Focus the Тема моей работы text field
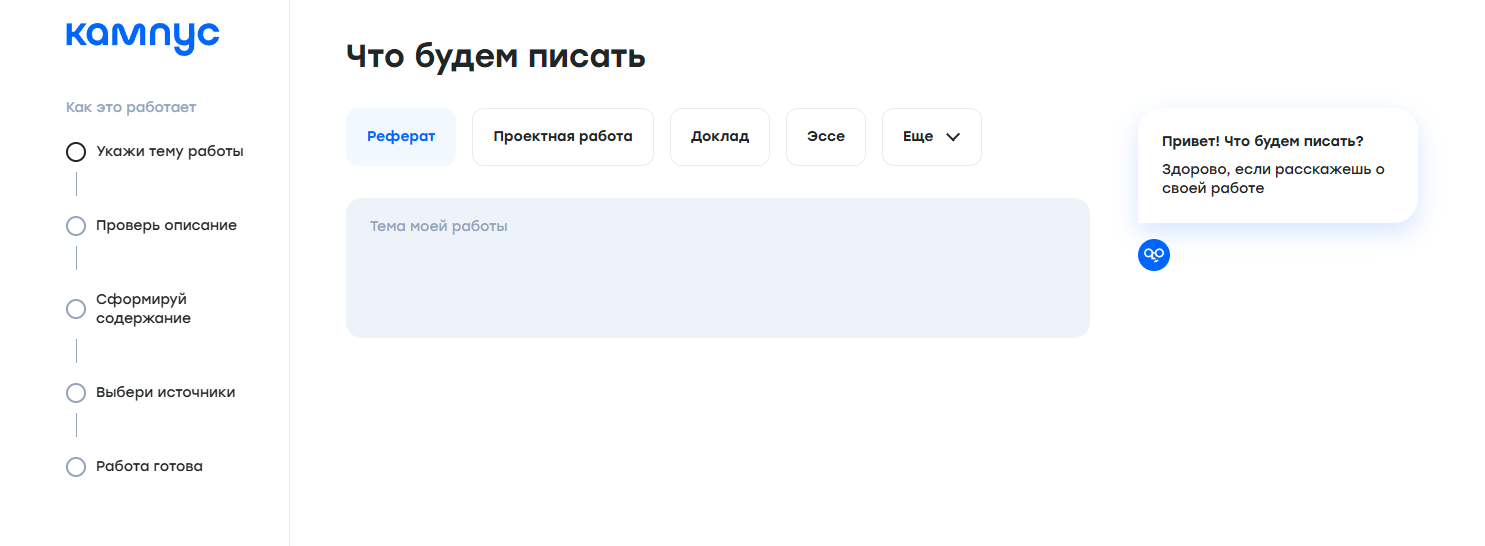The height and width of the screenshot is (546, 1485). pyautogui.click(x=718, y=268)
